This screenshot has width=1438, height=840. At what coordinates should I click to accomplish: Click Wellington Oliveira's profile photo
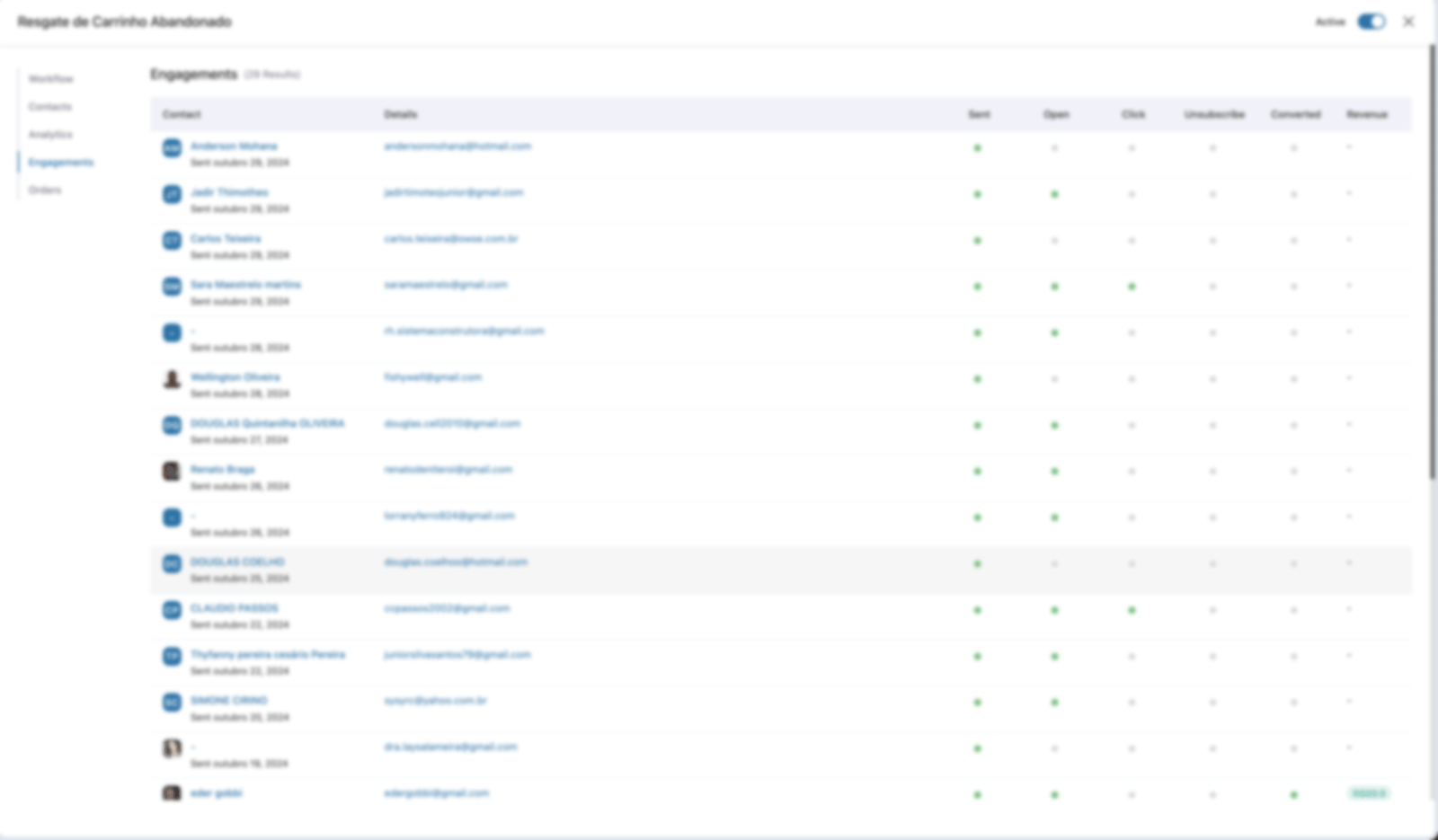[172, 379]
